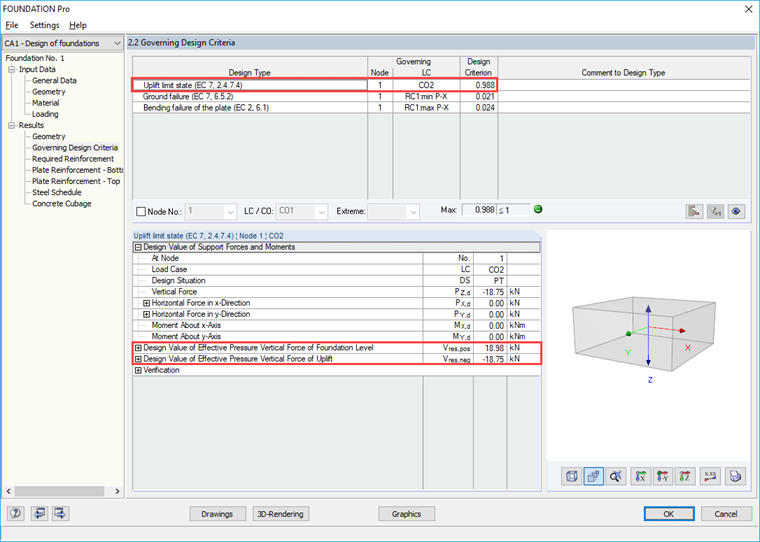The image size is (760, 542).
Task: View foundation in Z direction
Action: [x=685, y=477]
